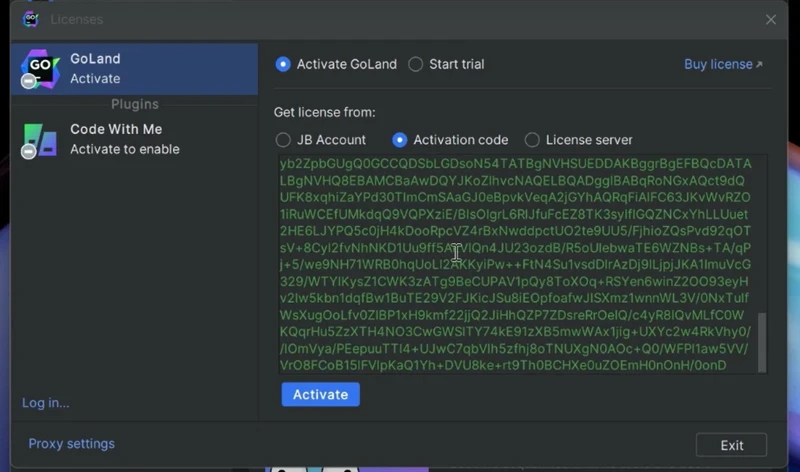Close the Licenses dialog window
The width and height of the screenshot is (800, 472).
[771, 20]
